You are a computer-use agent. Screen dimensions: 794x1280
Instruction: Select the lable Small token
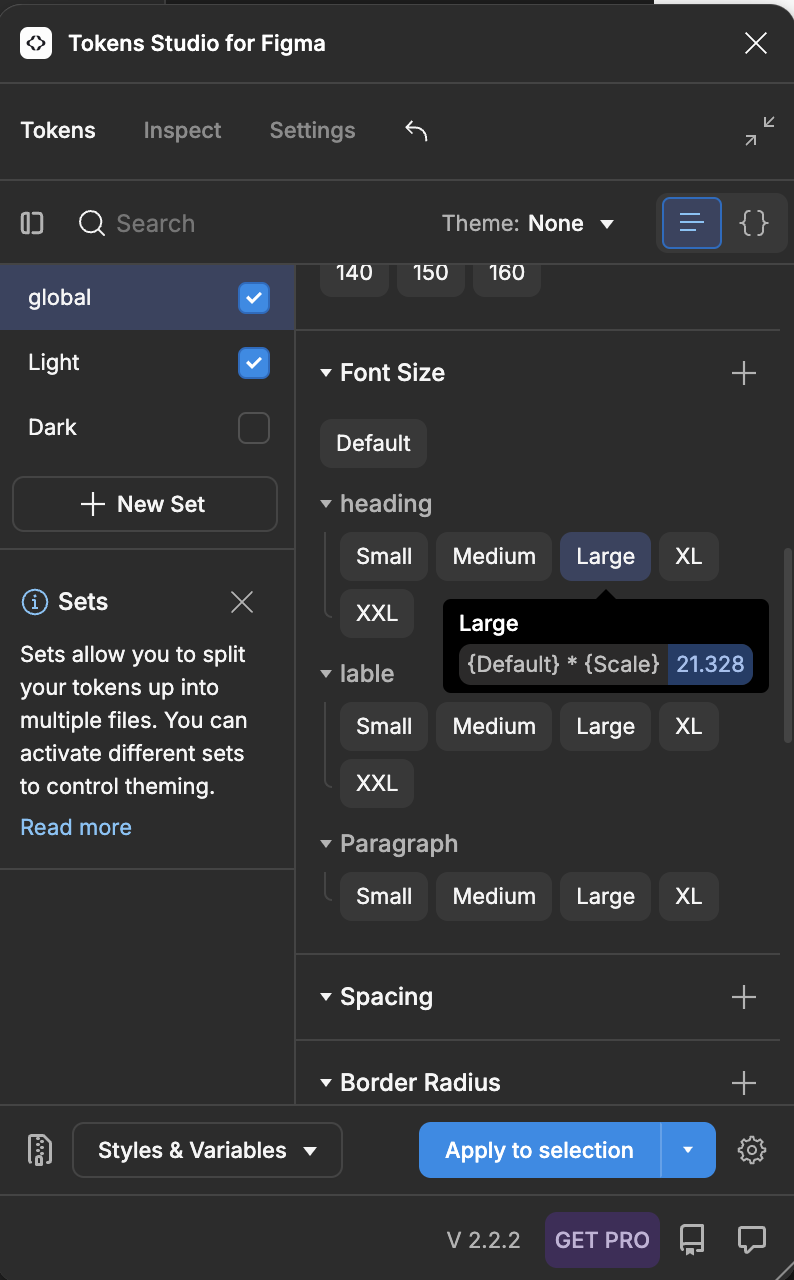384,726
